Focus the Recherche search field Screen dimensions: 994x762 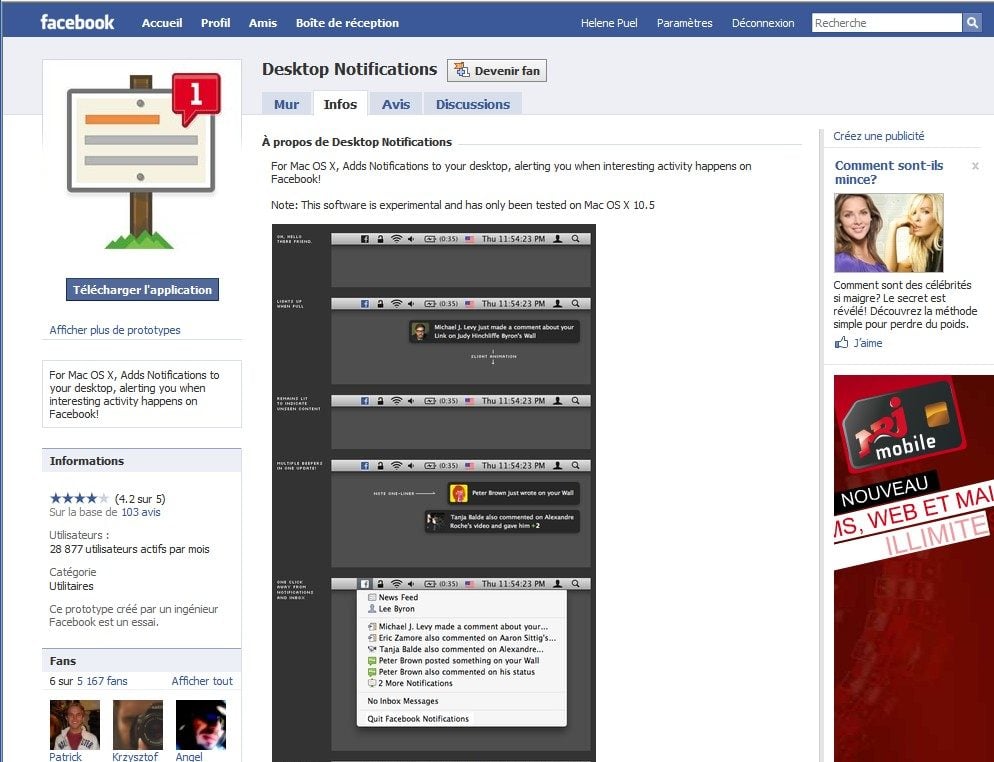(x=886, y=23)
